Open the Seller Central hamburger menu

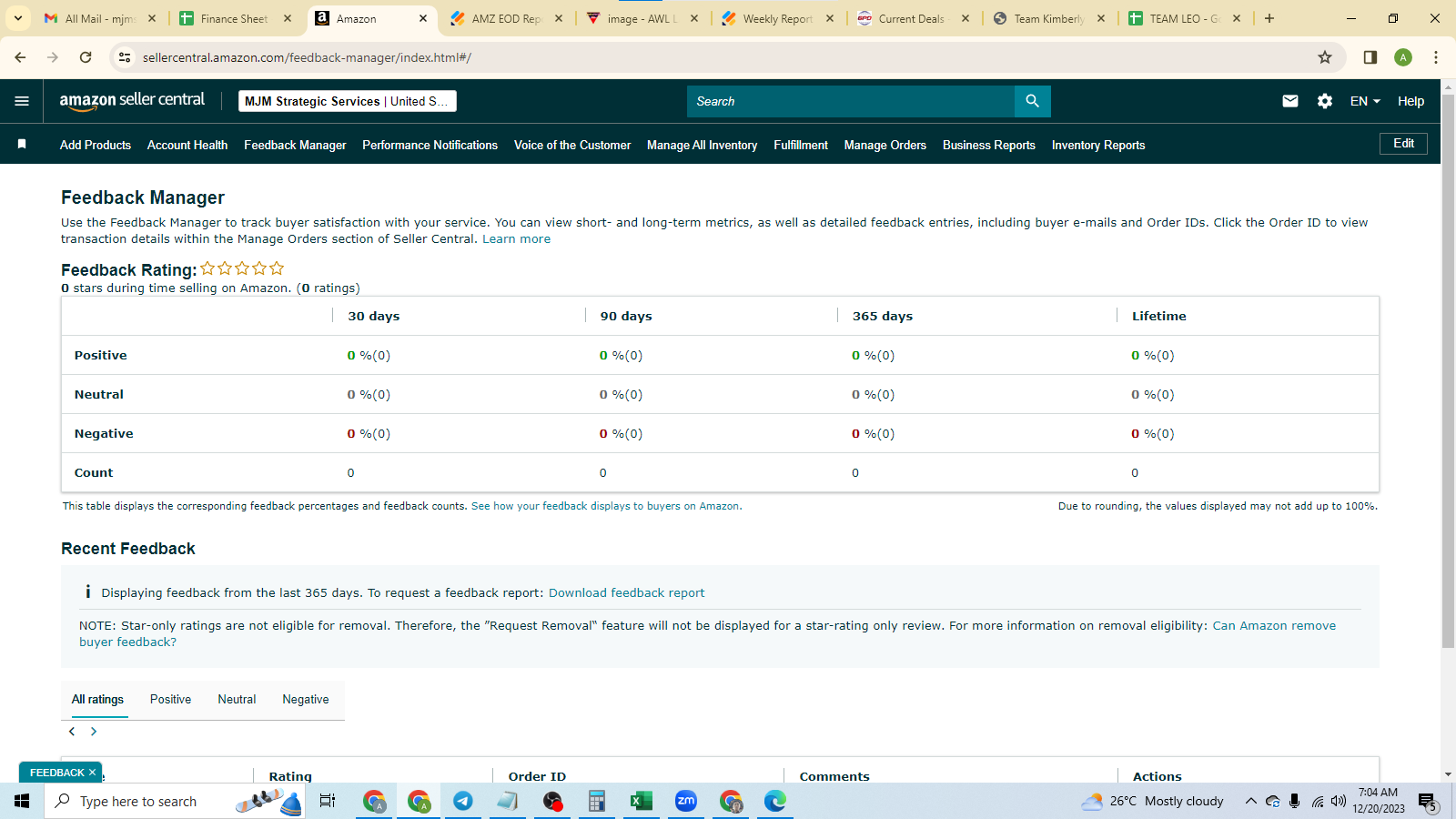(x=22, y=101)
